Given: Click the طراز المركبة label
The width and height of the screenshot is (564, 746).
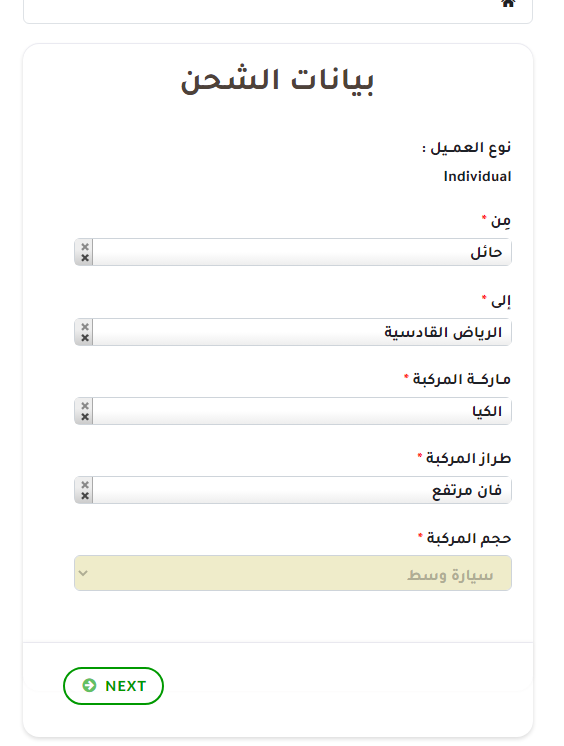Looking at the screenshot, I should coord(468,459).
